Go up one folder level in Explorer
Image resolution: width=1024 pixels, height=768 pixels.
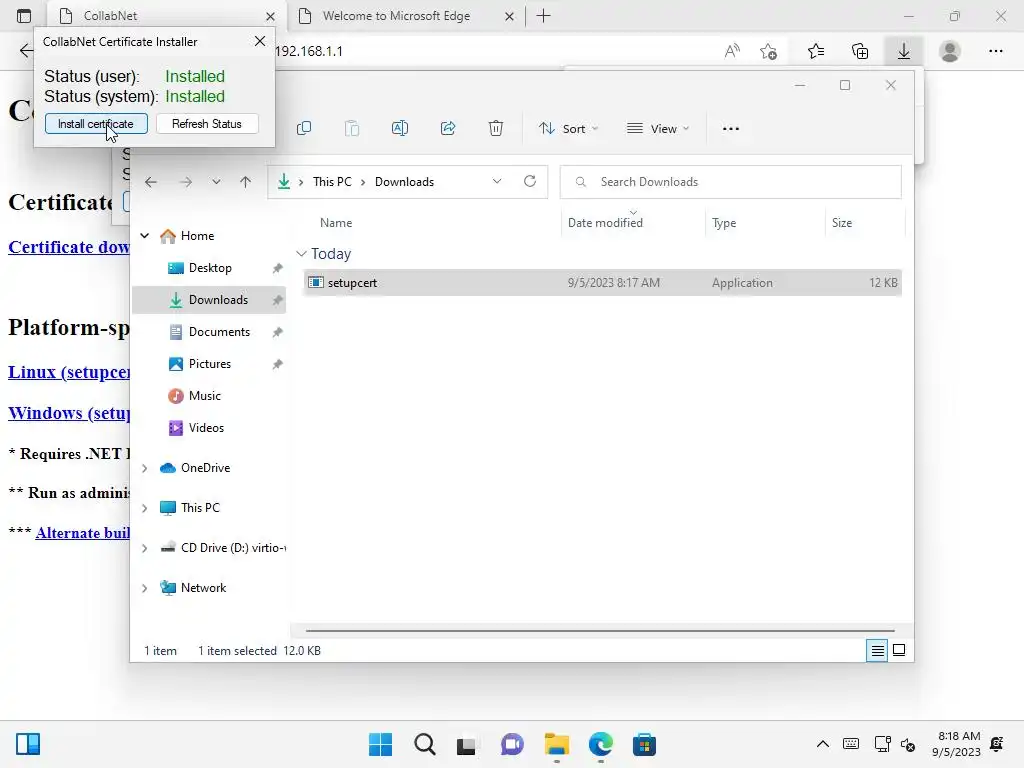point(246,182)
